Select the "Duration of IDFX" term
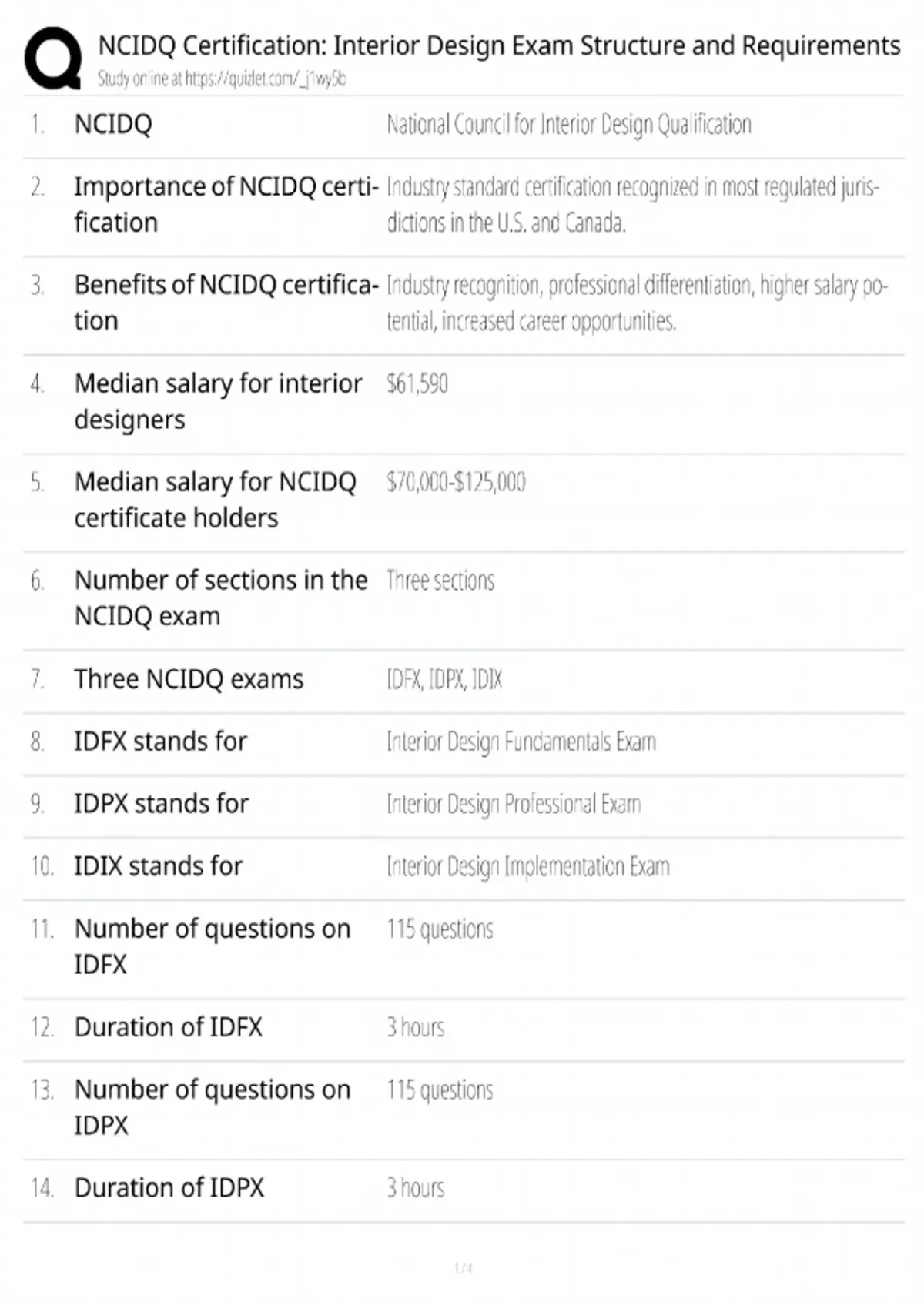The width and height of the screenshot is (924, 1309). (x=168, y=1027)
